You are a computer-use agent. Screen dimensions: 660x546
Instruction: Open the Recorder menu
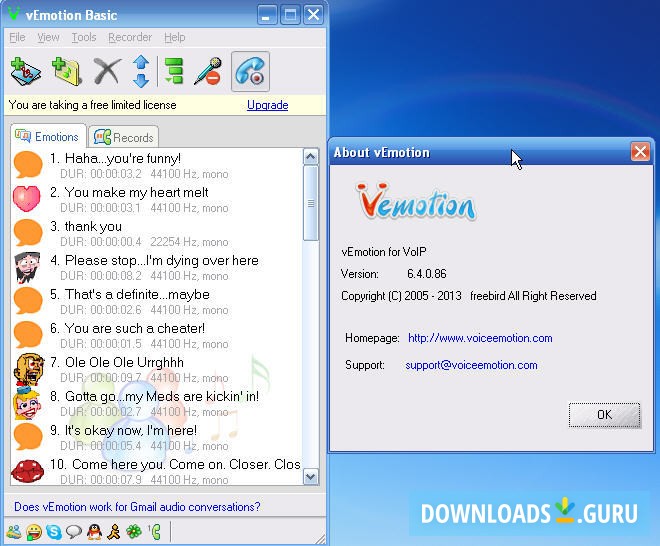click(x=130, y=37)
